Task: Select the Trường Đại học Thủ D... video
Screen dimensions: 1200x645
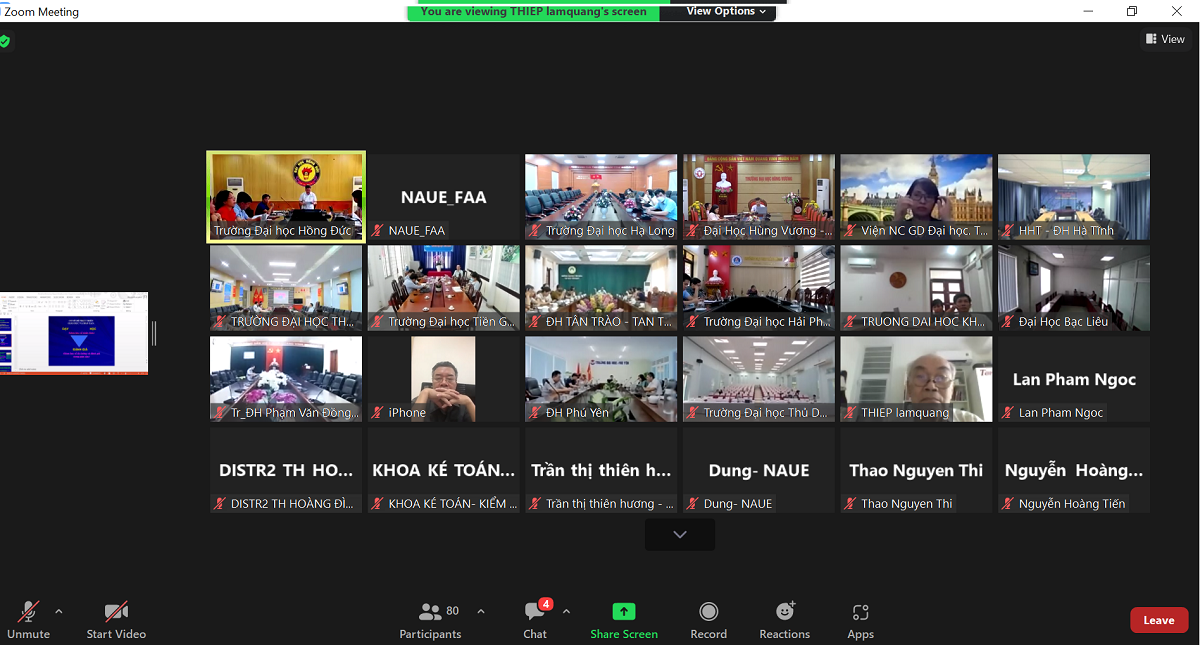Action: point(759,379)
